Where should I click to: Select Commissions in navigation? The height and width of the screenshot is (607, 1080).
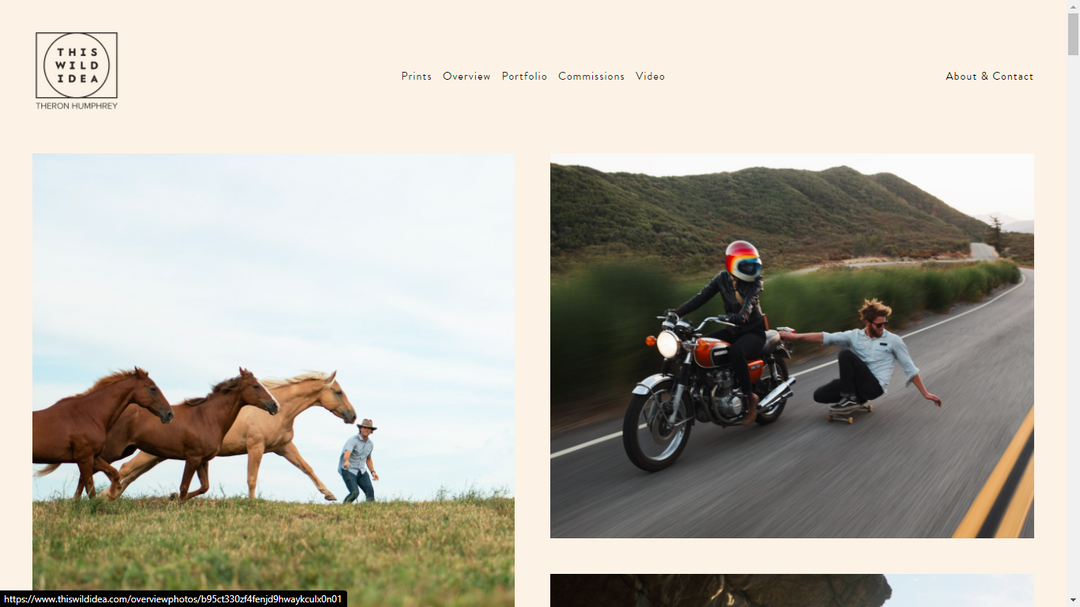(591, 76)
